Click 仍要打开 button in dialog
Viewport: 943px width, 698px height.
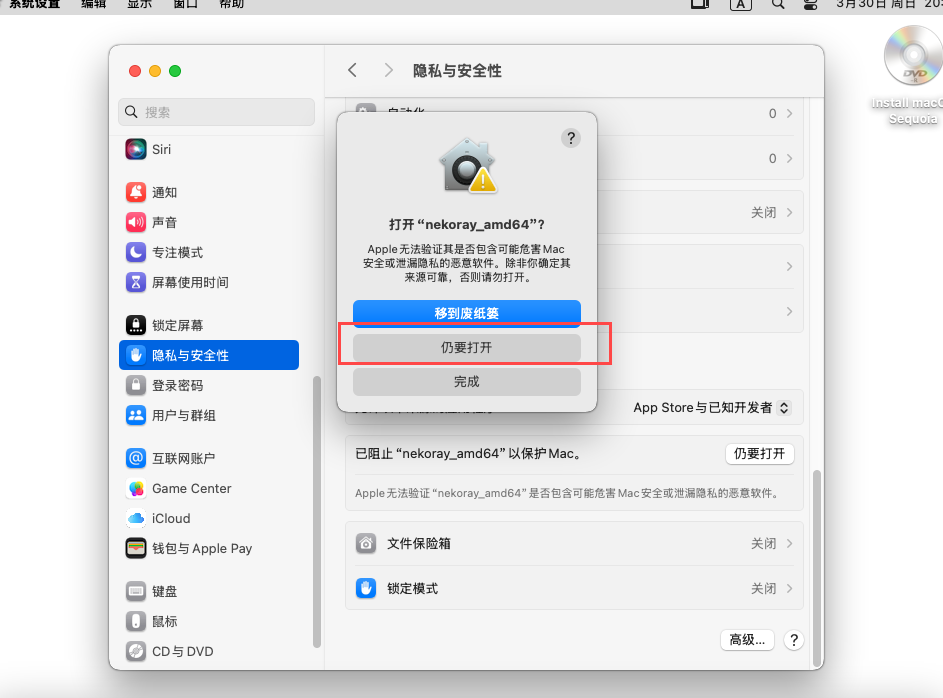(467, 347)
